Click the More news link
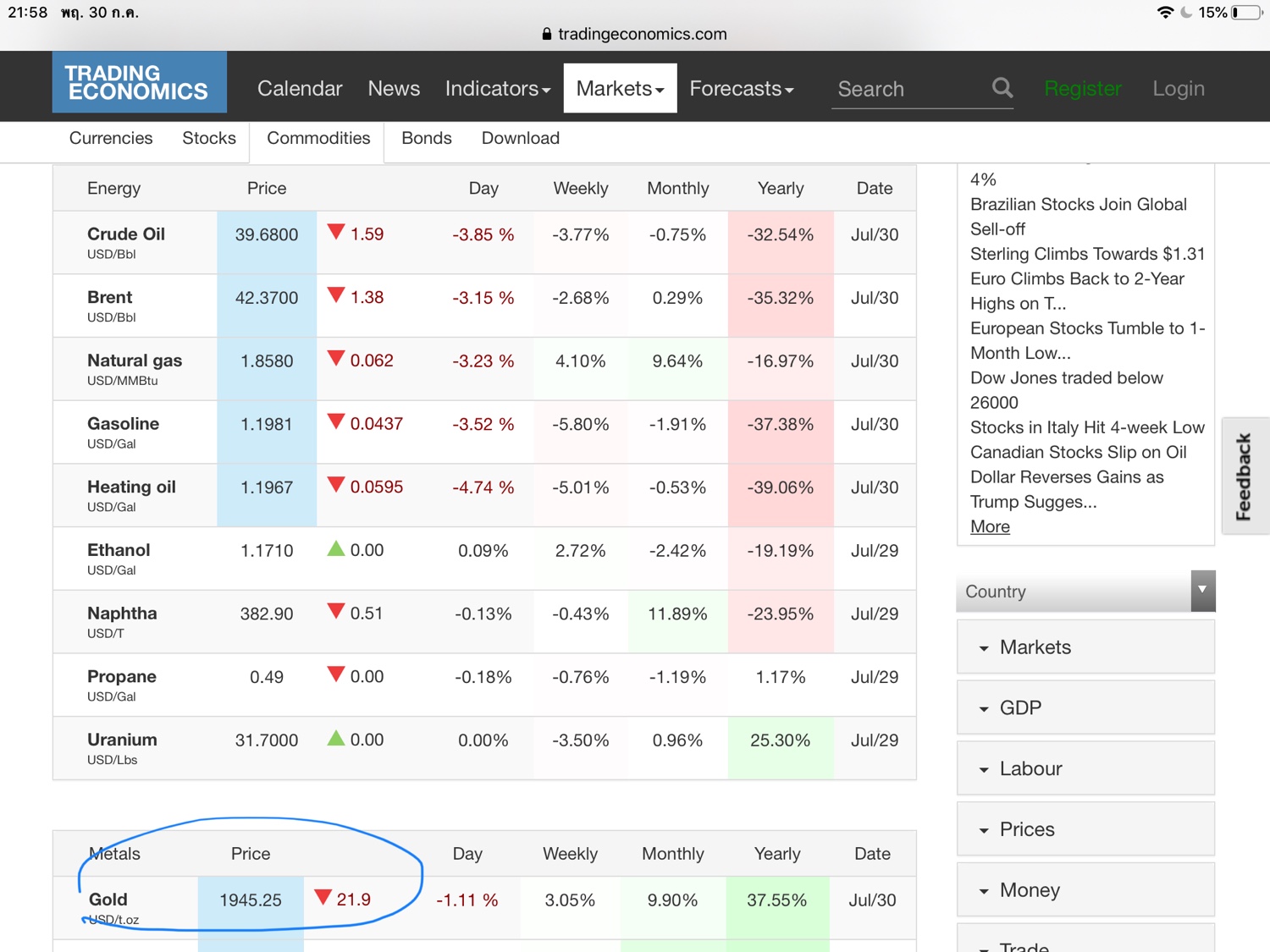 click(x=990, y=526)
